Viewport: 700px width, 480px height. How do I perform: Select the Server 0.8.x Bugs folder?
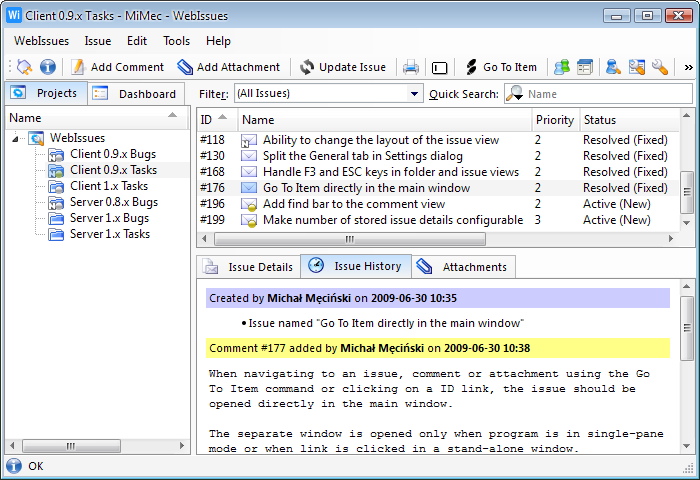click(114, 202)
